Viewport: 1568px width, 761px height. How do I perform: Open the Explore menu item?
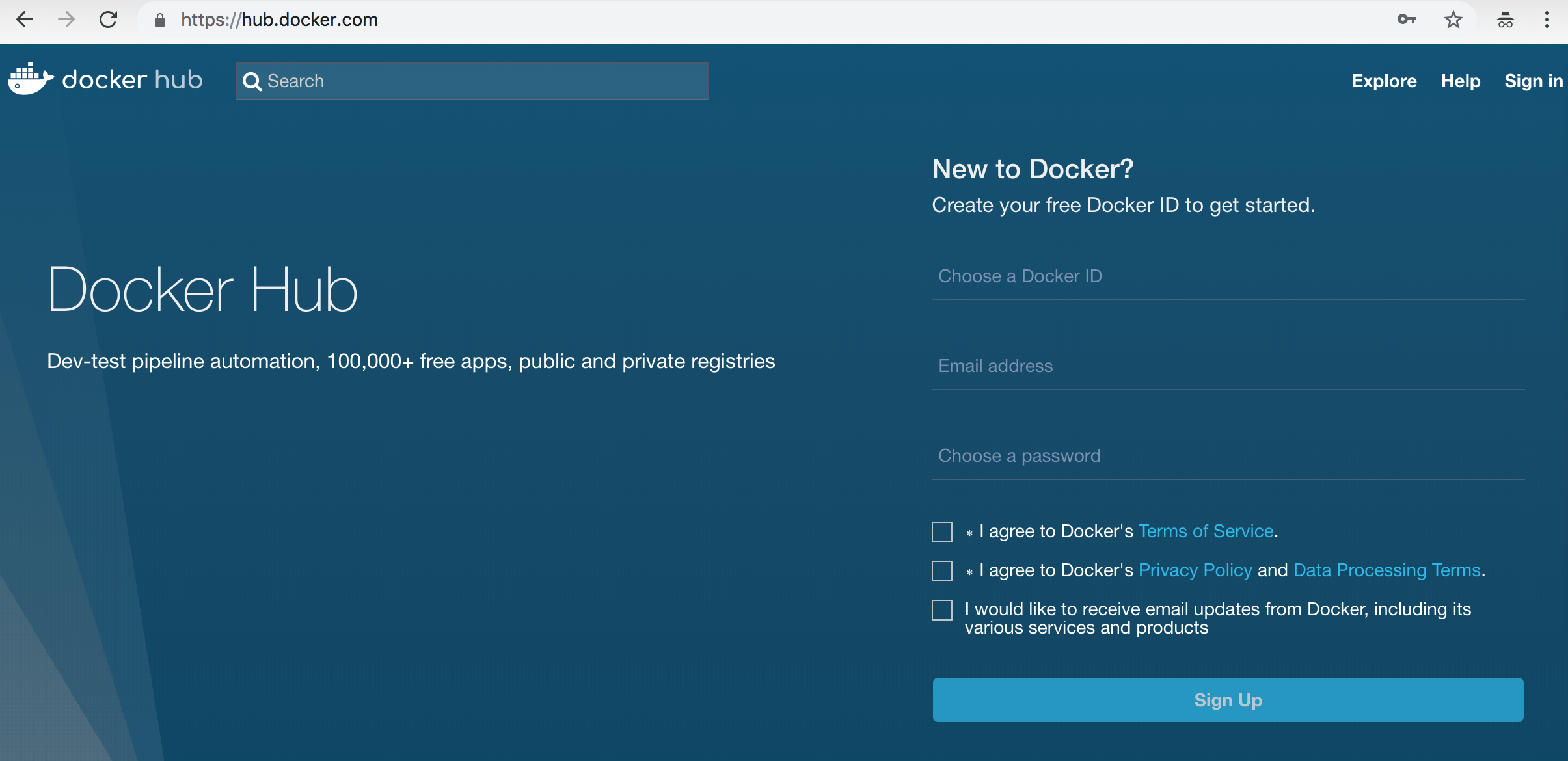(x=1383, y=81)
